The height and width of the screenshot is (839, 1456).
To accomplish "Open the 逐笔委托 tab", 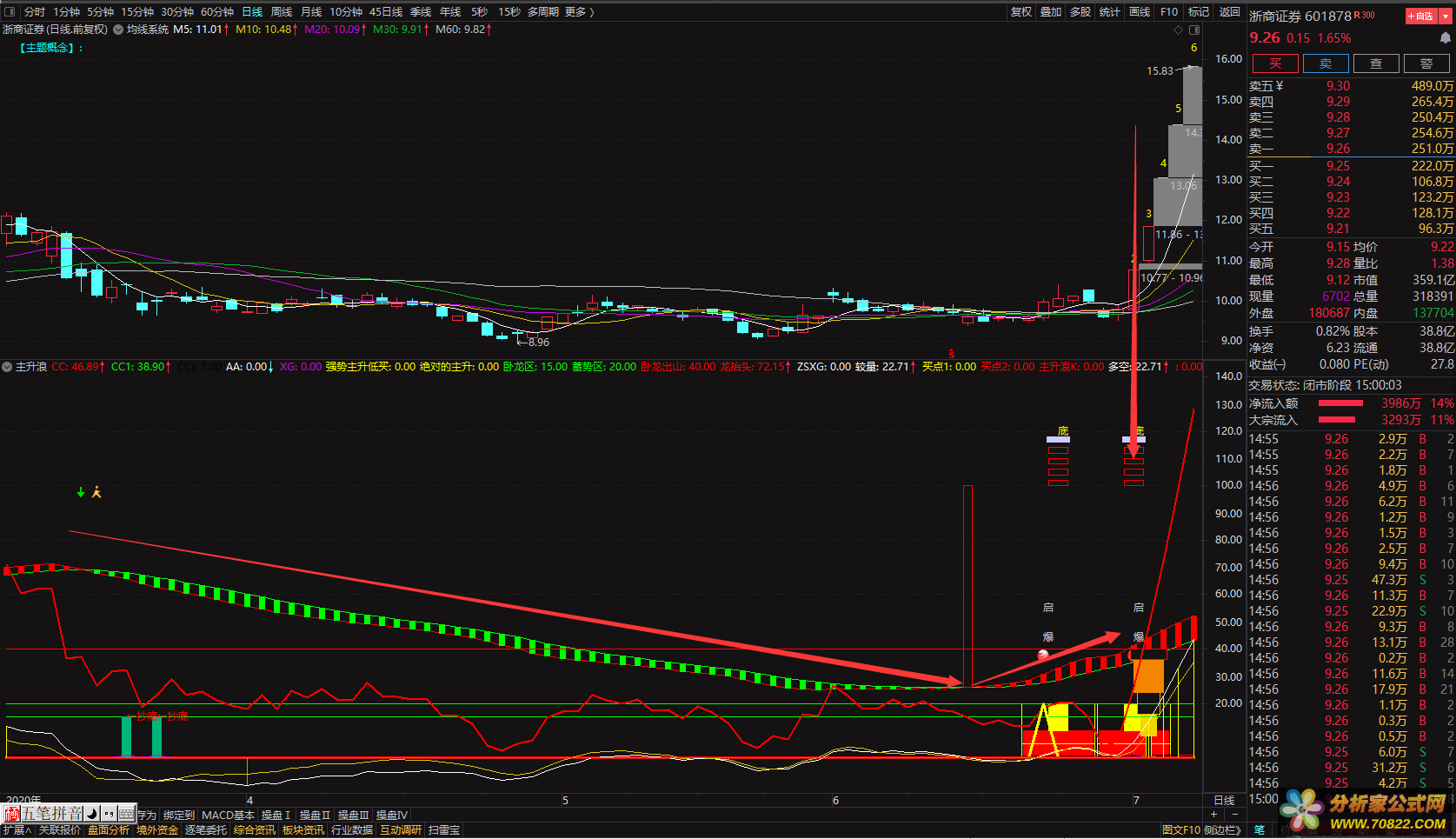I will coord(206,830).
